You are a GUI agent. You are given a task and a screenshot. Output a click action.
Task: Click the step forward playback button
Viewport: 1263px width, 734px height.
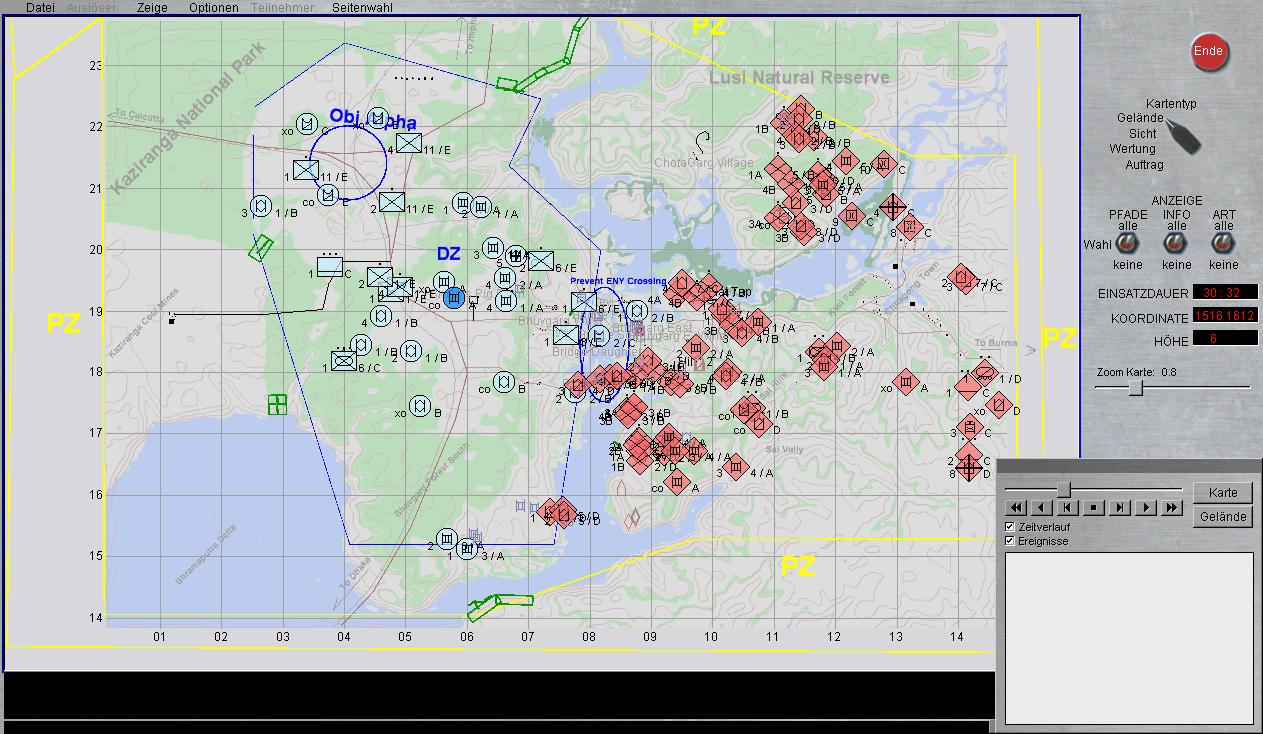click(1120, 508)
